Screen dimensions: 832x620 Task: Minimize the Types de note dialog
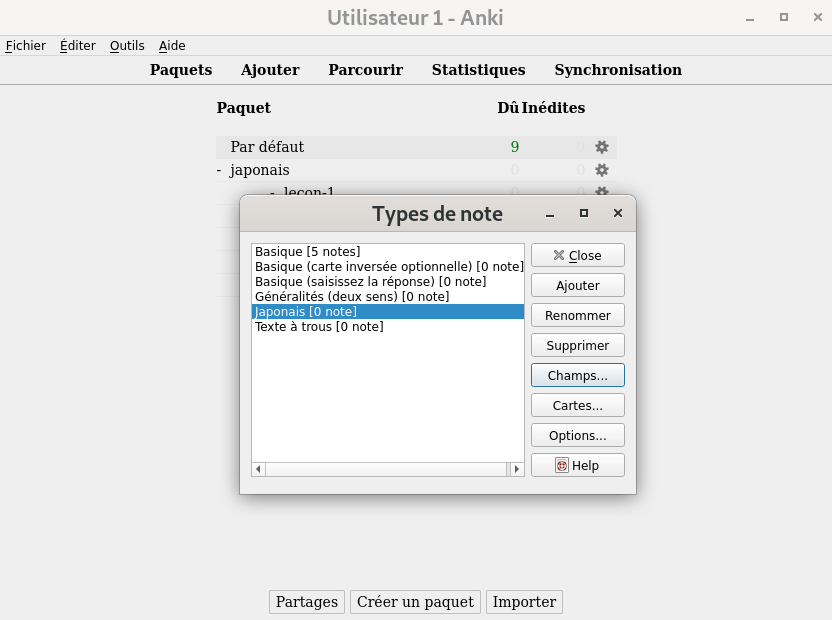click(550, 213)
